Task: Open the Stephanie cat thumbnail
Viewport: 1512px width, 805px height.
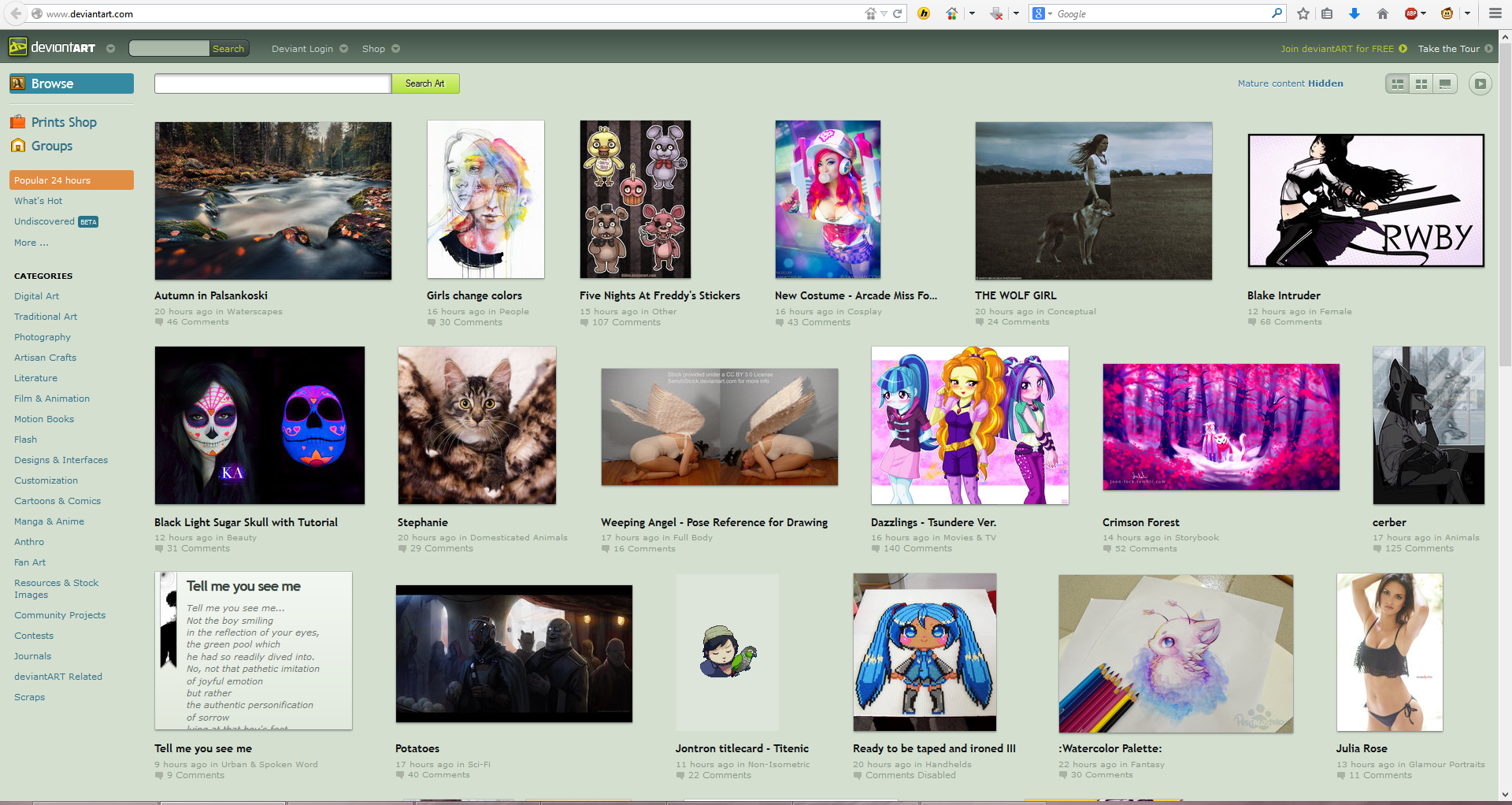Action: 477,425
